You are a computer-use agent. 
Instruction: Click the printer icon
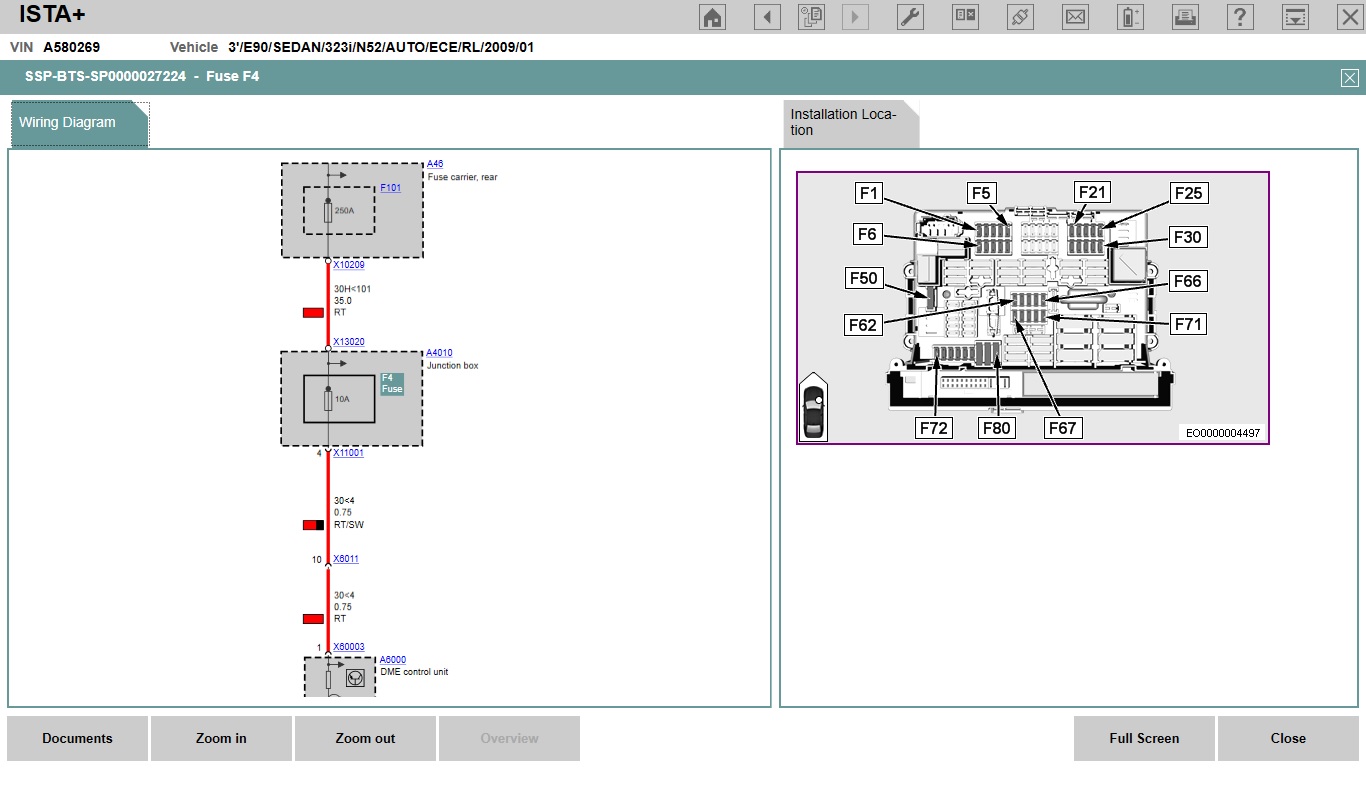tap(1185, 17)
